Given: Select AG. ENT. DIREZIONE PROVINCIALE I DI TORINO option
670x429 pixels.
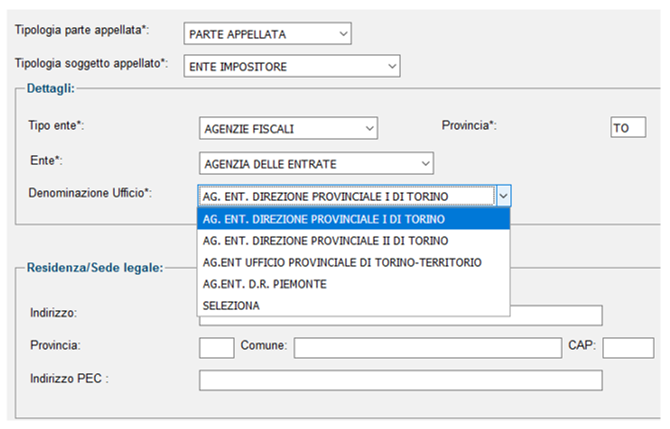Looking at the screenshot, I should coord(353,219).
